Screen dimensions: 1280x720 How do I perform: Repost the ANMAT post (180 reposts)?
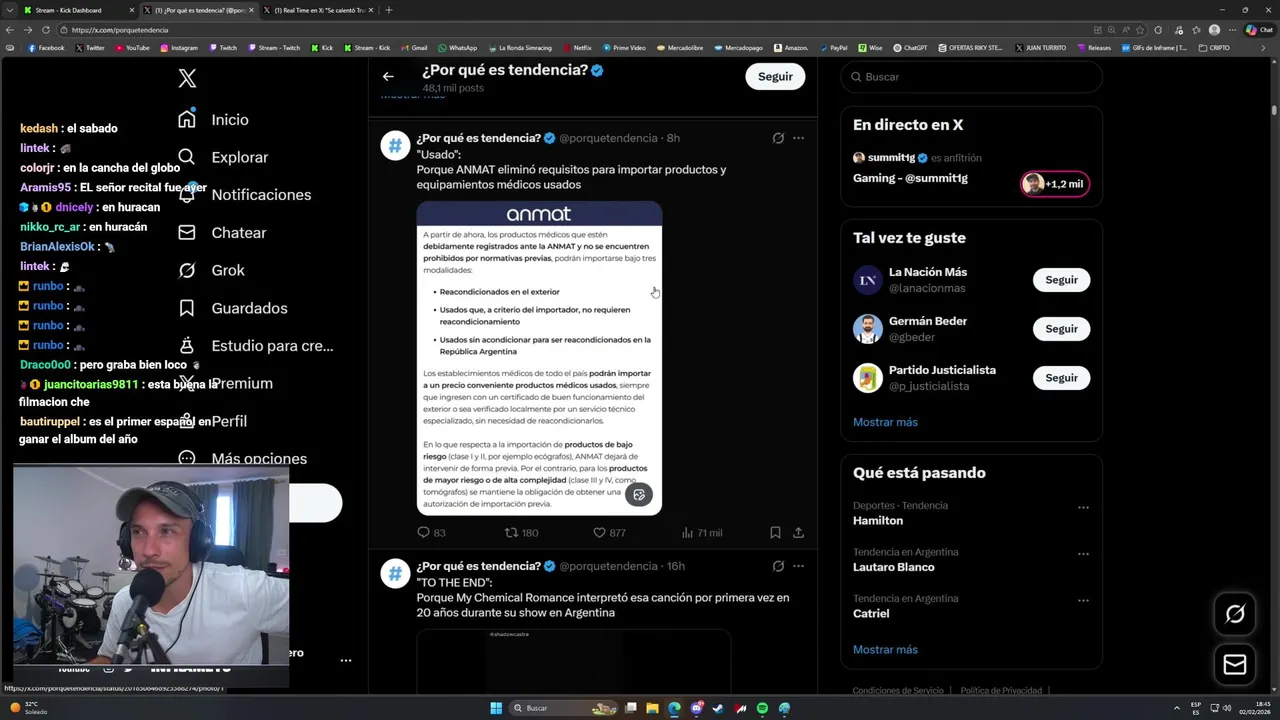[x=521, y=533]
